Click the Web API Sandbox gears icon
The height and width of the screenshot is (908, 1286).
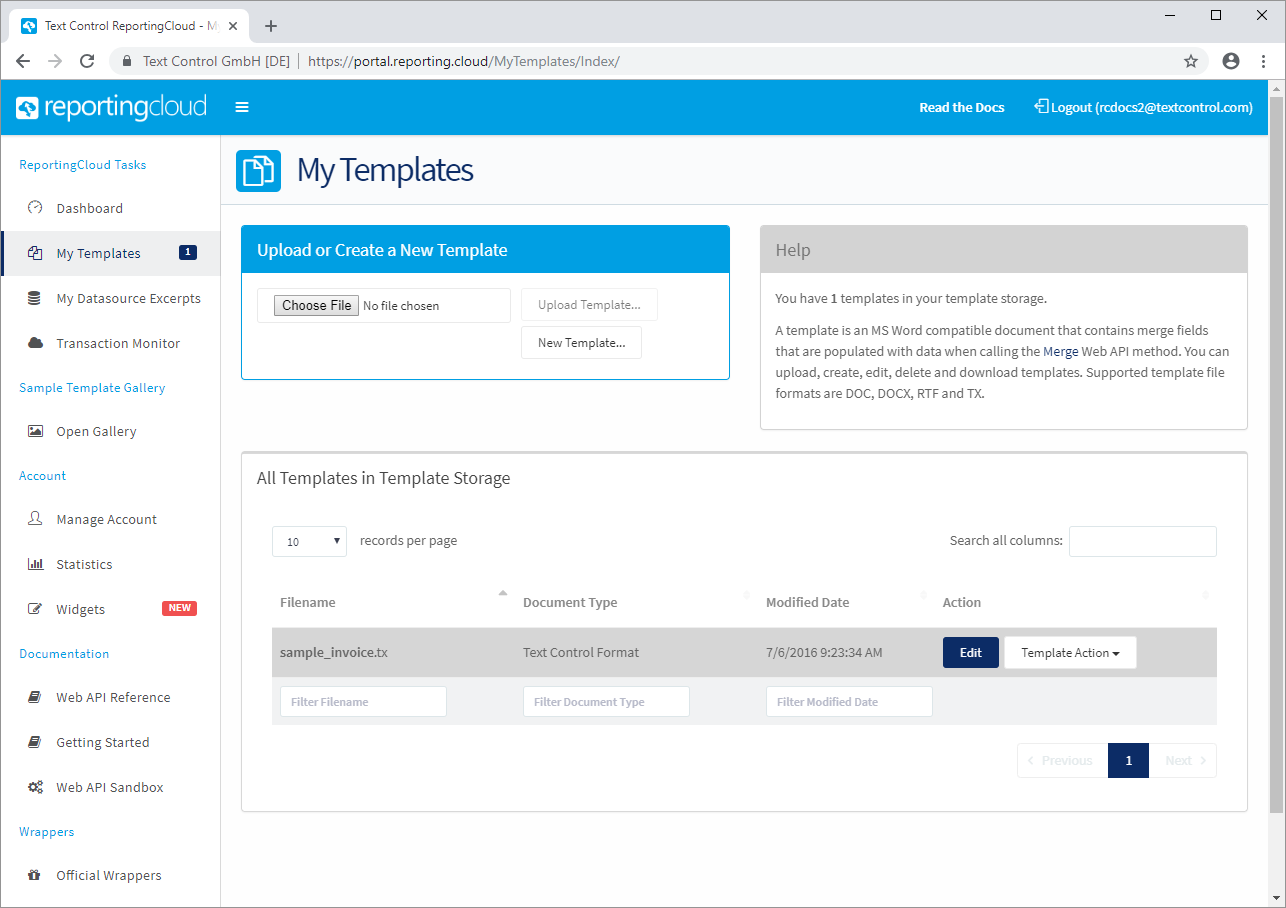tap(35, 787)
